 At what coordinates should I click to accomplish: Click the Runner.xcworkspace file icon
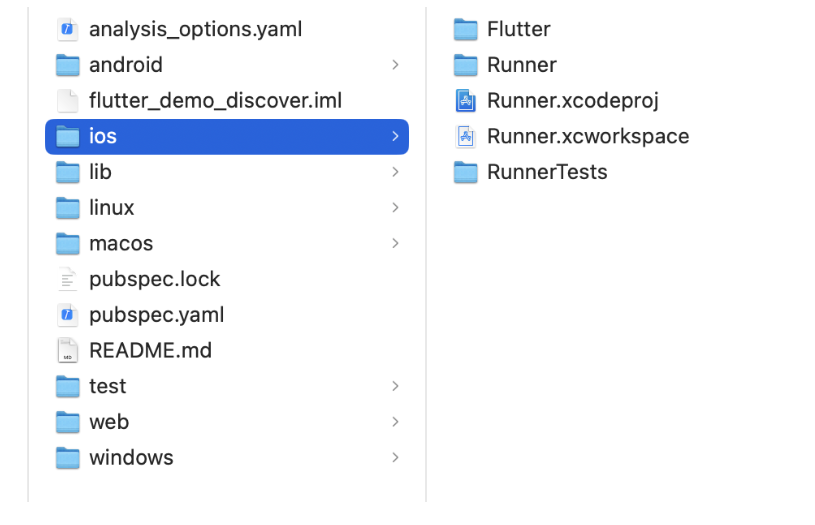click(x=465, y=136)
